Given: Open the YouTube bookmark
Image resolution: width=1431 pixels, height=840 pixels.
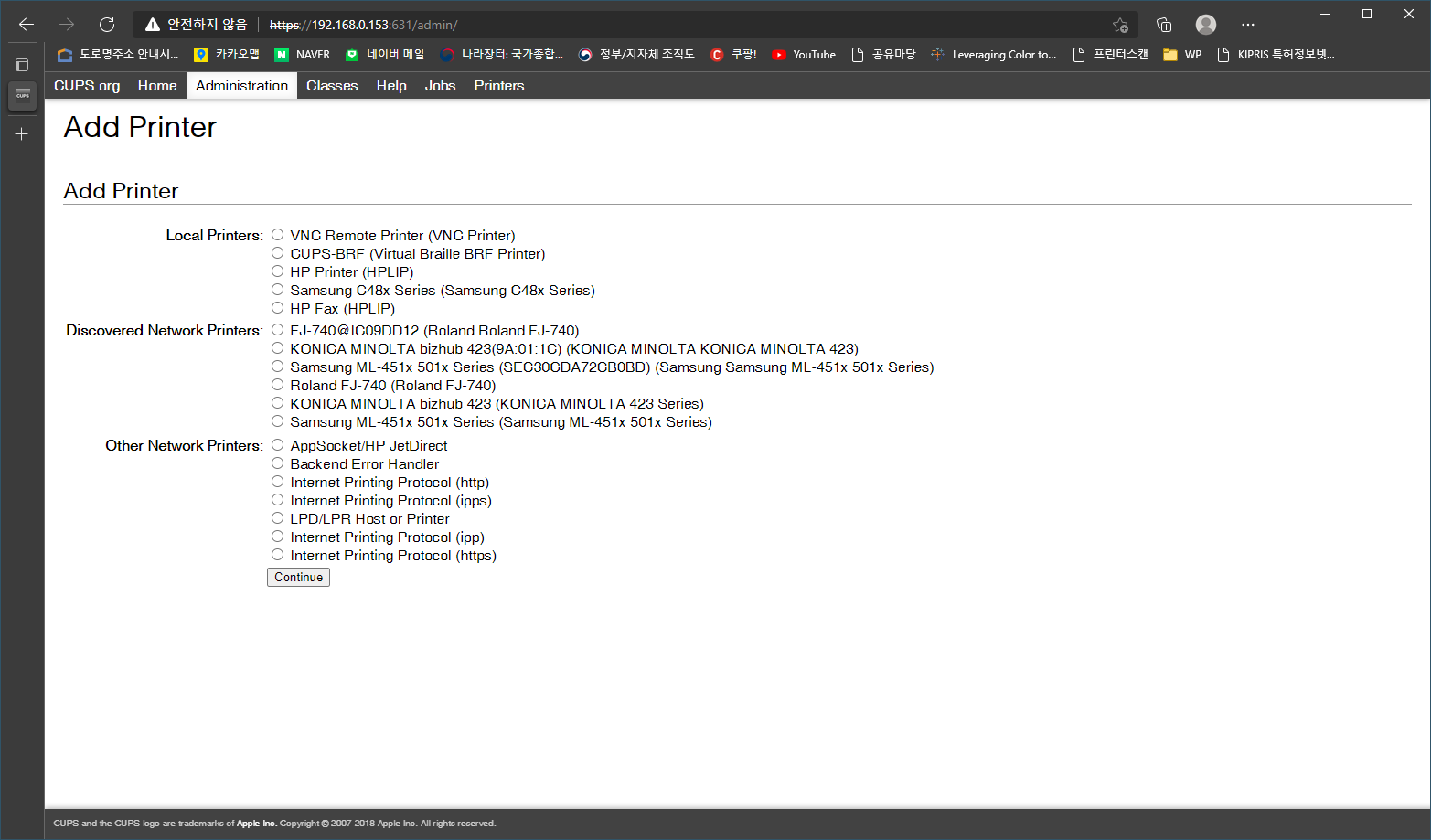Looking at the screenshot, I should 804,55.
